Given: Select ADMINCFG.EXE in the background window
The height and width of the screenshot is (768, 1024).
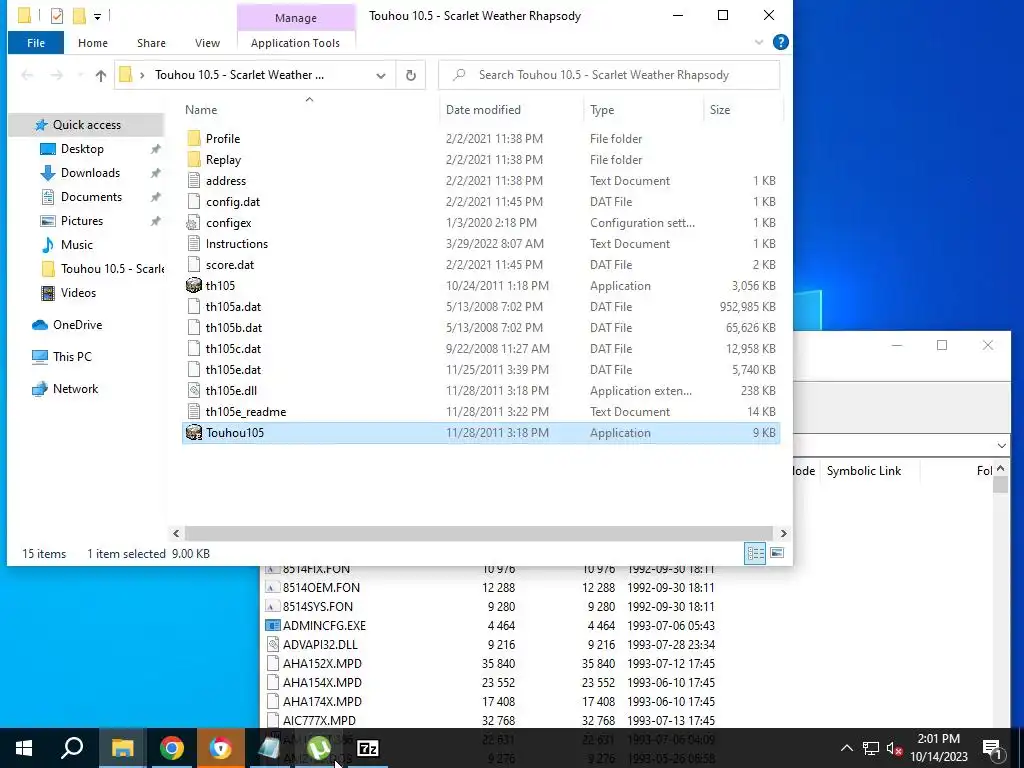Looking at the screenshot, I should pyautogui.click(x=324, y=626).
